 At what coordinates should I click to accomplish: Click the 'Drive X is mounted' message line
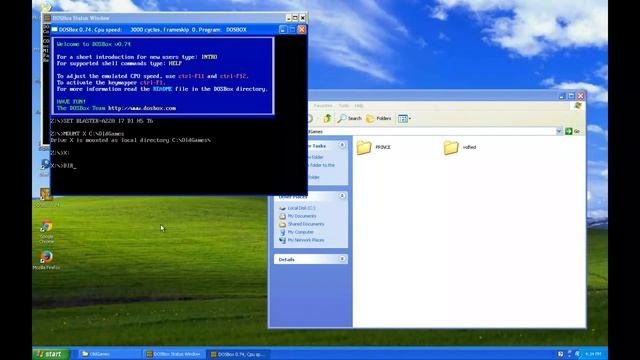coord(131,140)
